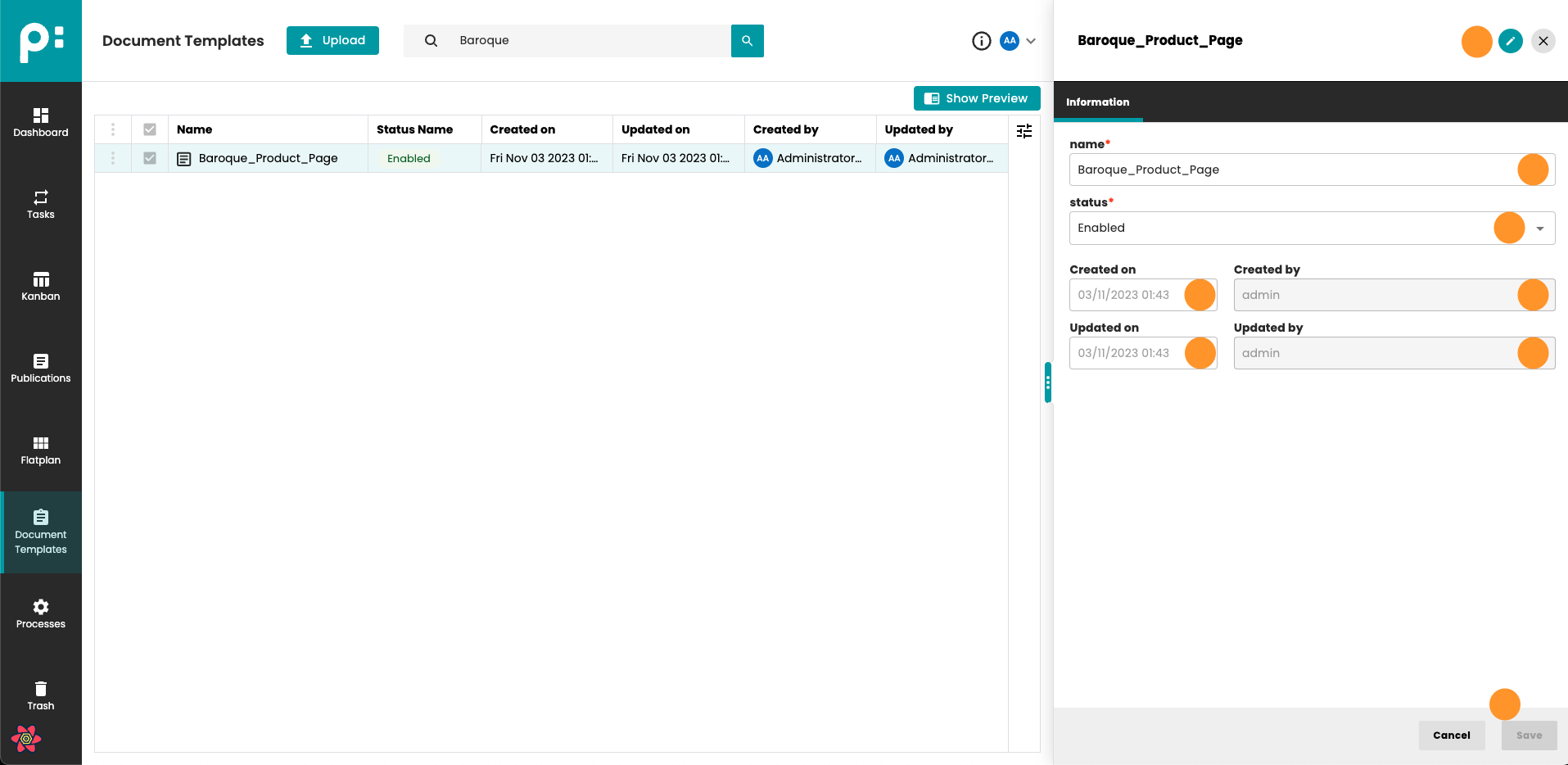Image resolution: width=1568 pixels, height=765 pixels.
Task: Click the teal edit pencil icon
Action: coord(1510,41)
